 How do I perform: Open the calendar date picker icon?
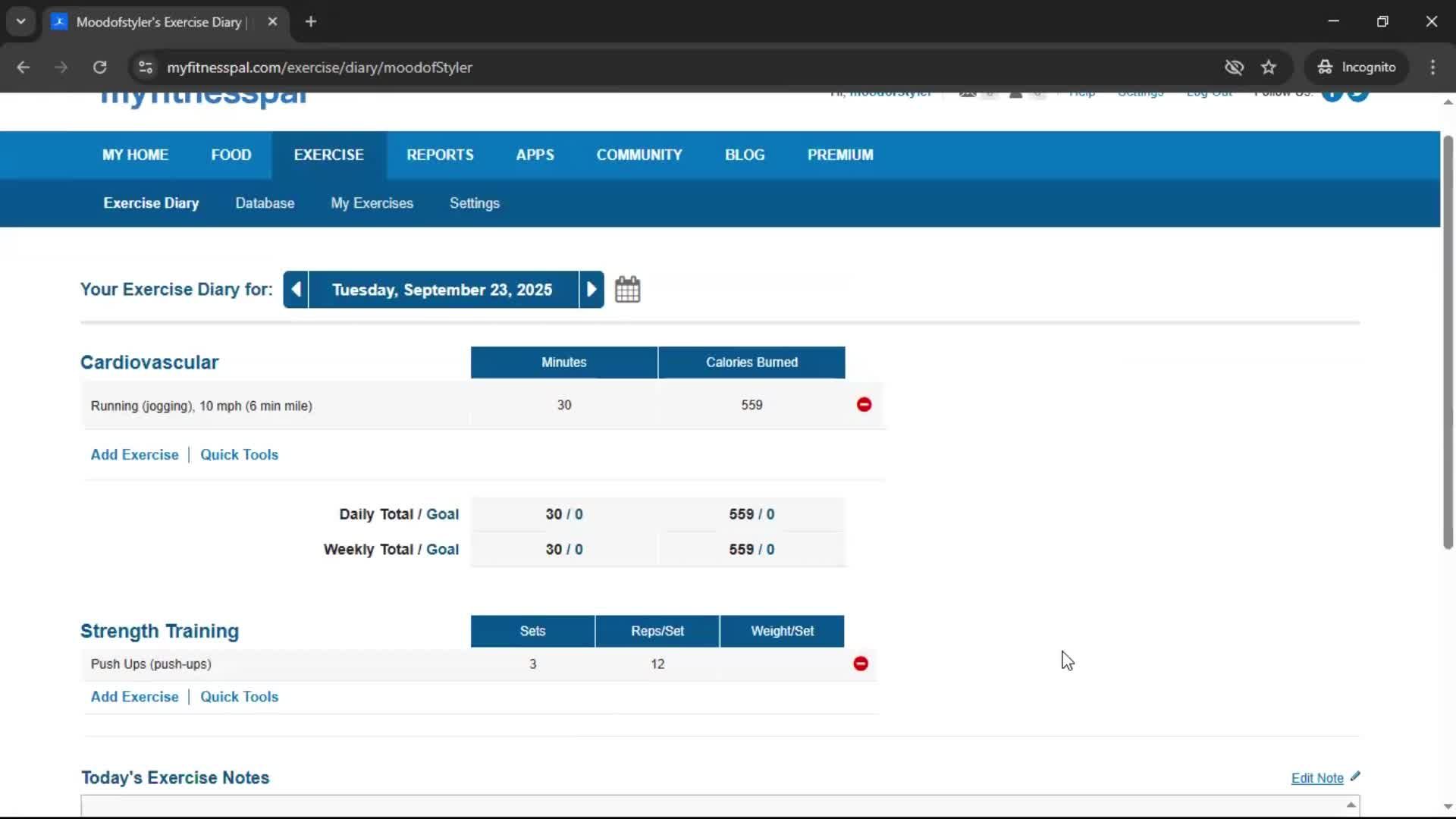tap(627, 290)
